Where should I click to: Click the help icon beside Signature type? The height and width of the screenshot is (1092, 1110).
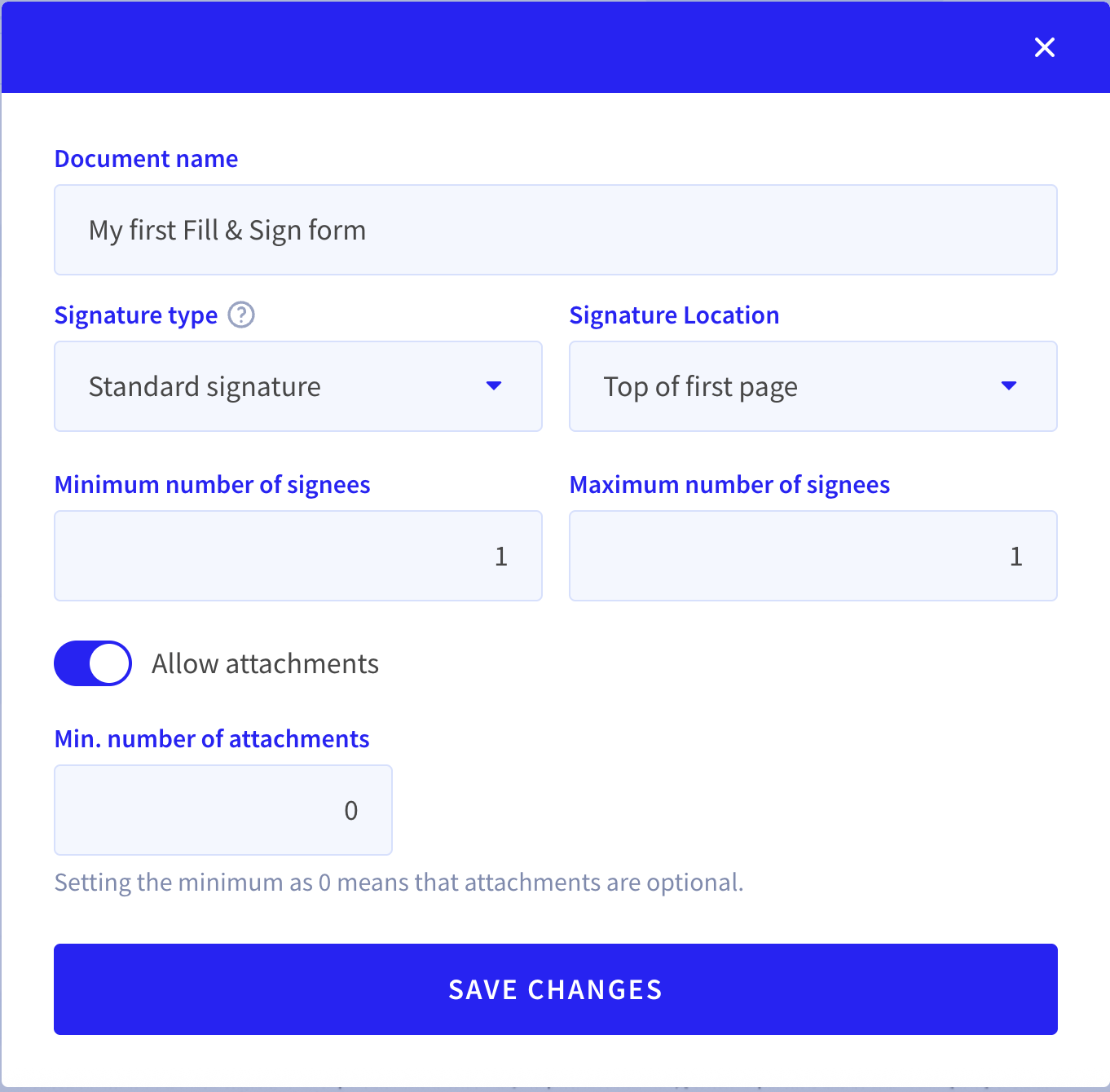(x=241, y=315)
